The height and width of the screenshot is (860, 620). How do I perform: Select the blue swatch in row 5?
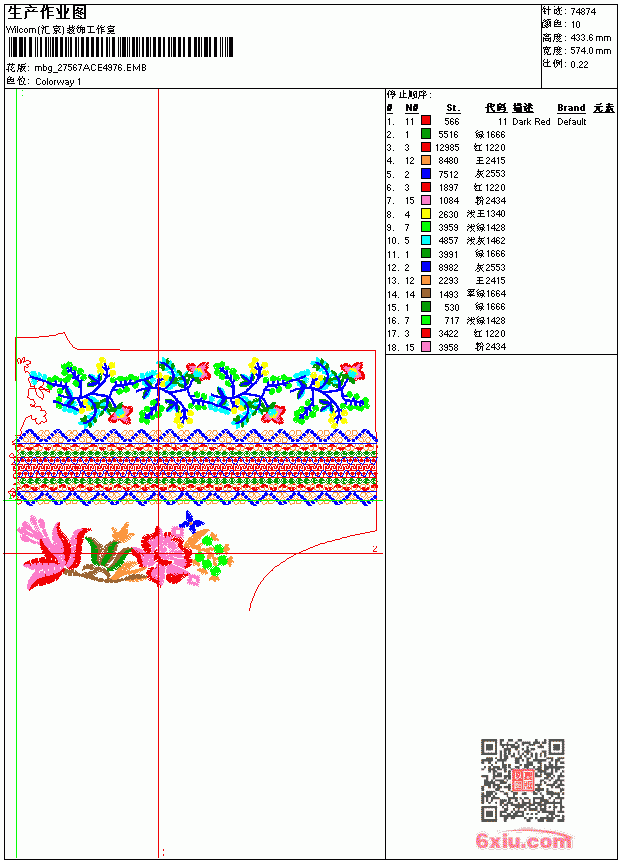pyautogui.click(x=426, y=173)
